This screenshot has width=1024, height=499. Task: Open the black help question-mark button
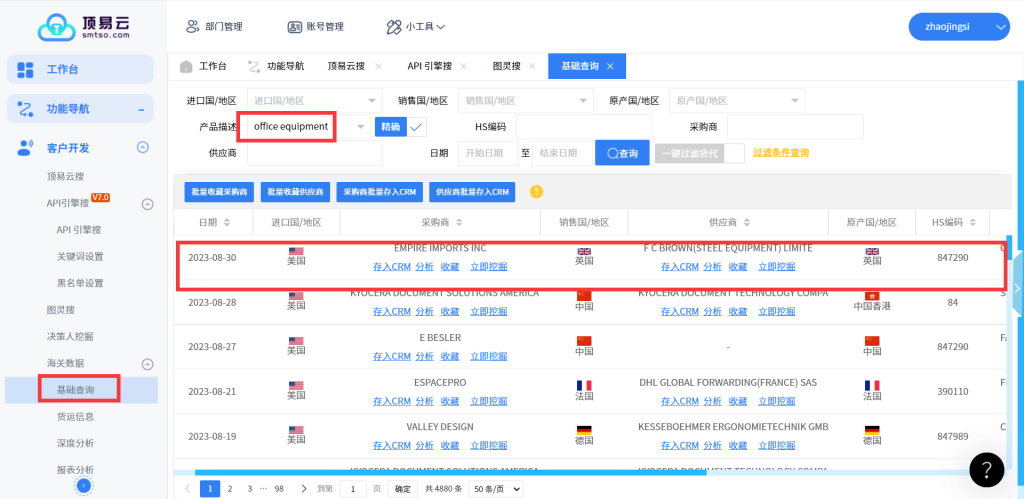(x=986, y=468)
